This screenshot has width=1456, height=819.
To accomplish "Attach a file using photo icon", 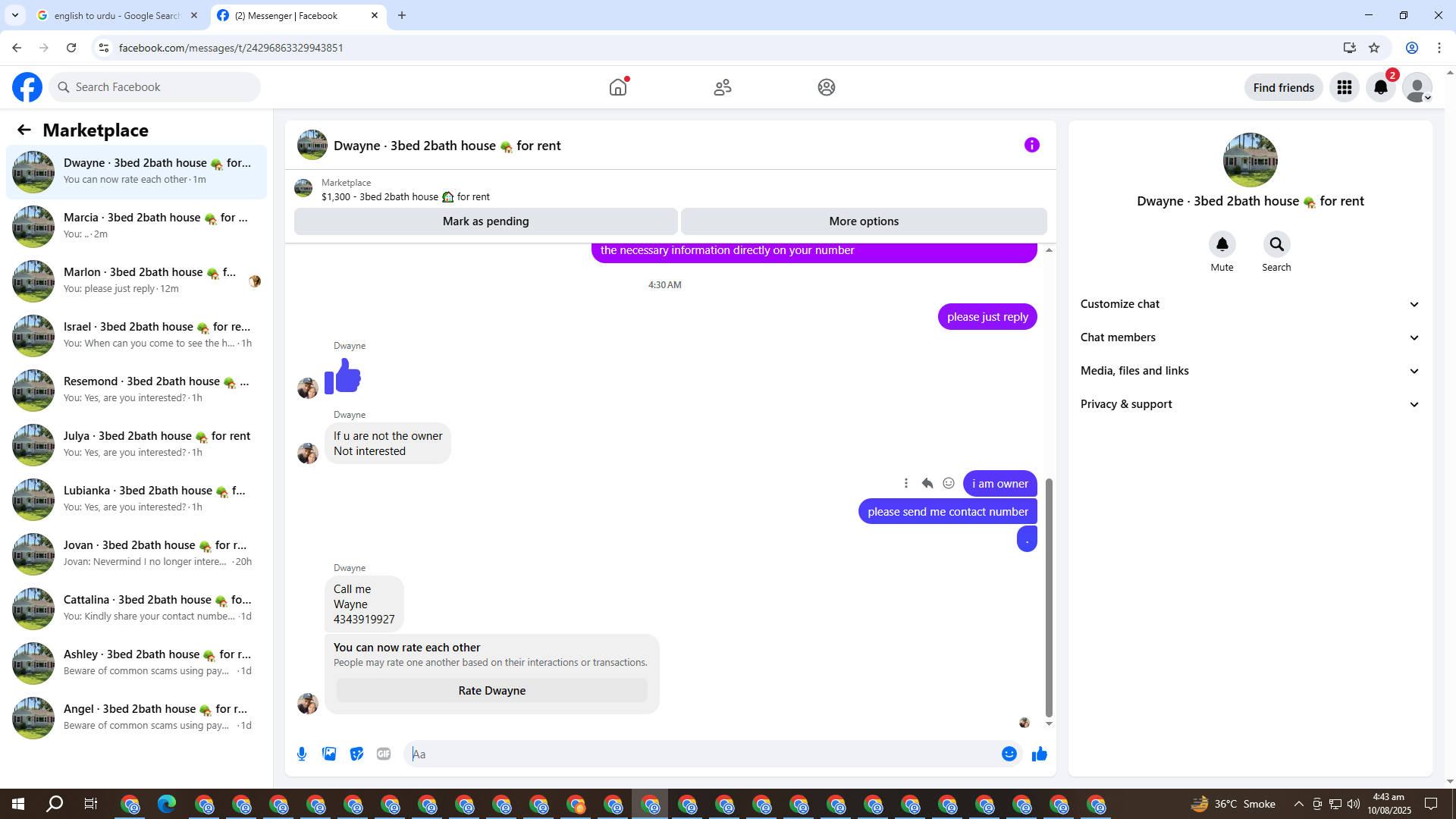I will [x=329, y=754].
